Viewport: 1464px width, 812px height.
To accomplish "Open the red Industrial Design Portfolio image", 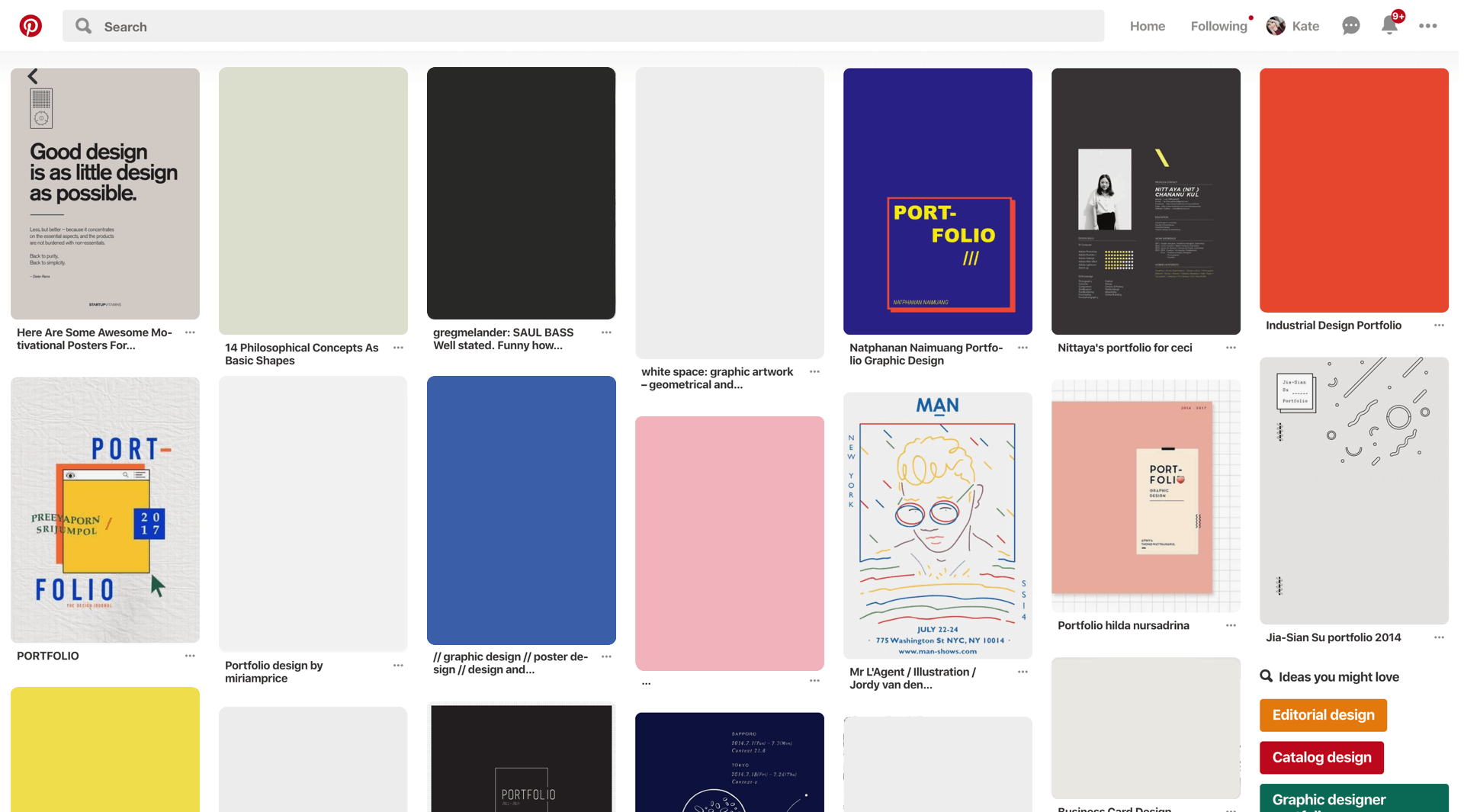I will point(1354,190).
